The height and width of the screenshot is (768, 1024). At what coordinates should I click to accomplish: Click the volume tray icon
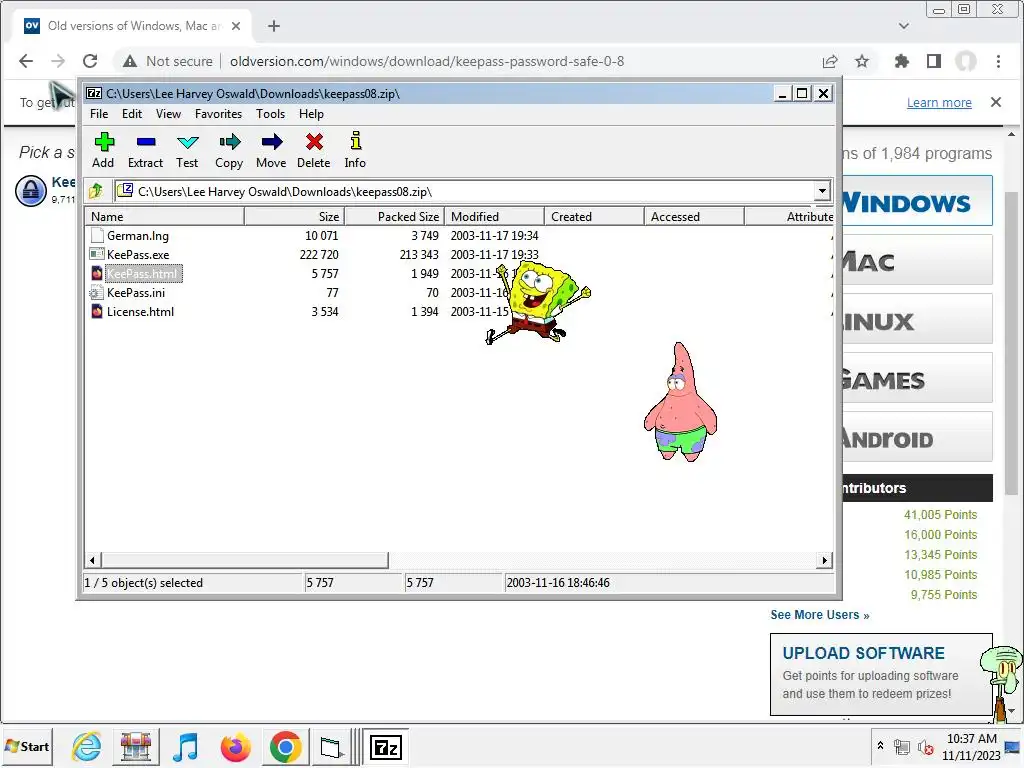click(x=925, y=747)
